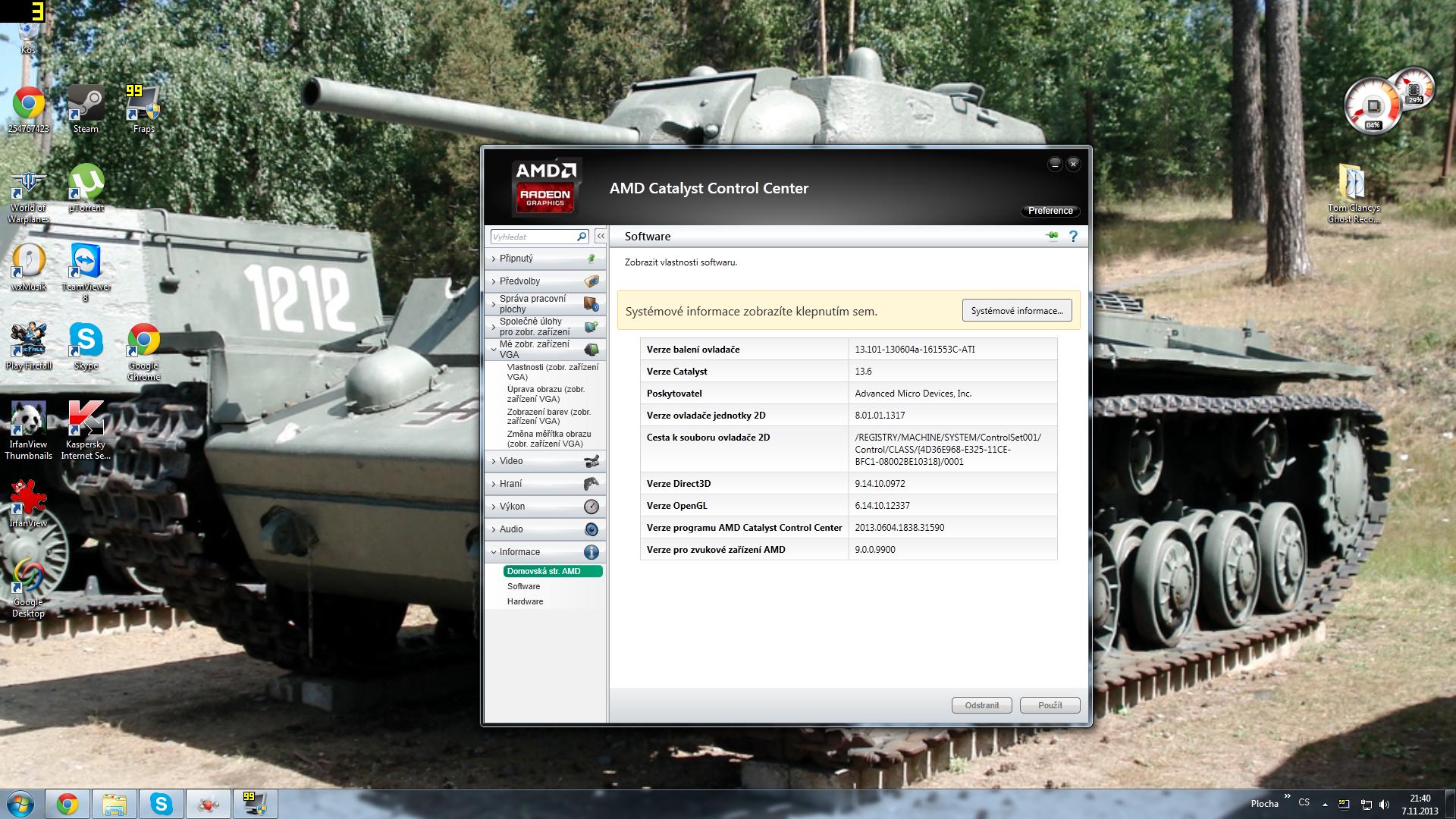
Task: Expand Společné úlohy pro zobr. zařízení
Action: tap(545, 327)
